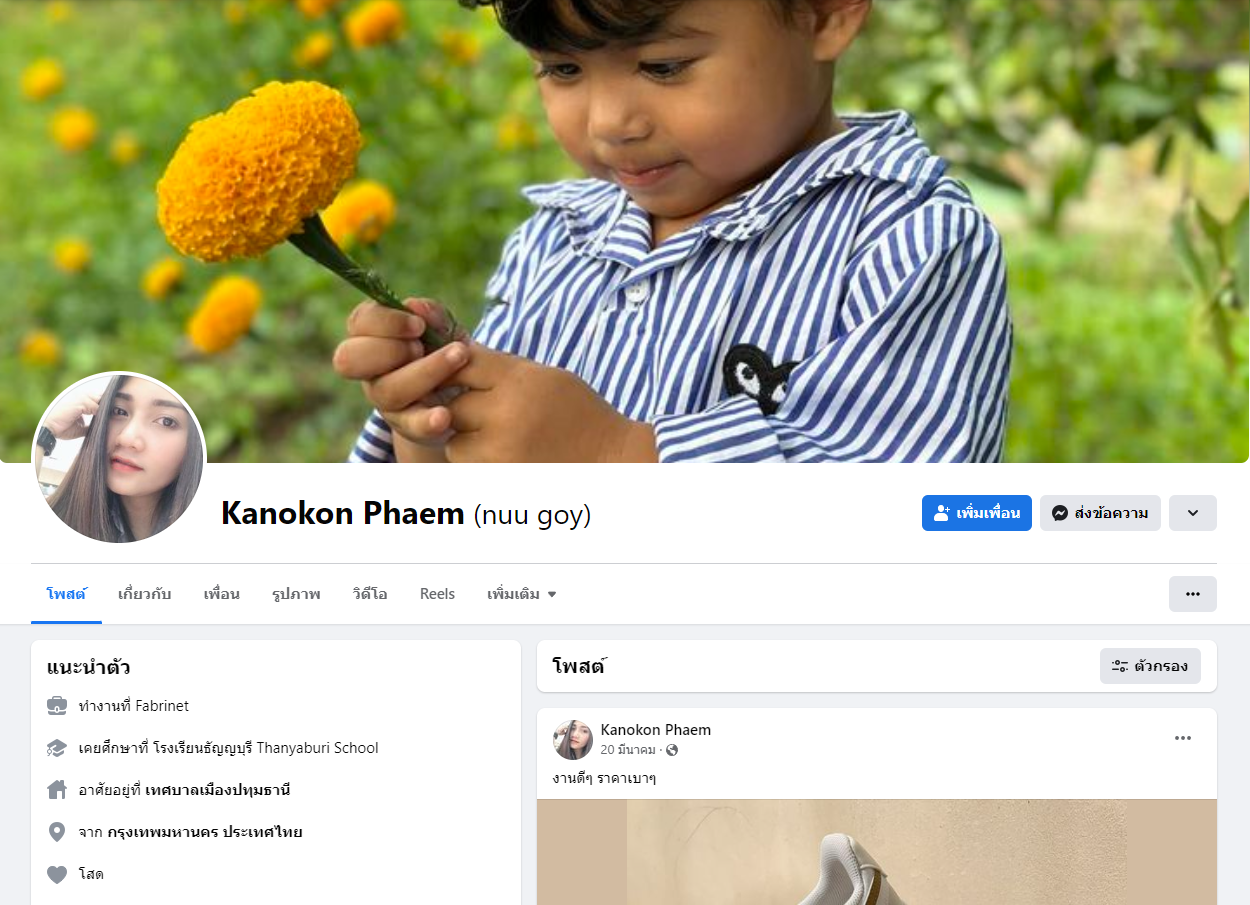Screen dimensions: 1250x905
Task: Click the Messenger icon in message button
Action: pyautogui.click(x=1060, y=513)
